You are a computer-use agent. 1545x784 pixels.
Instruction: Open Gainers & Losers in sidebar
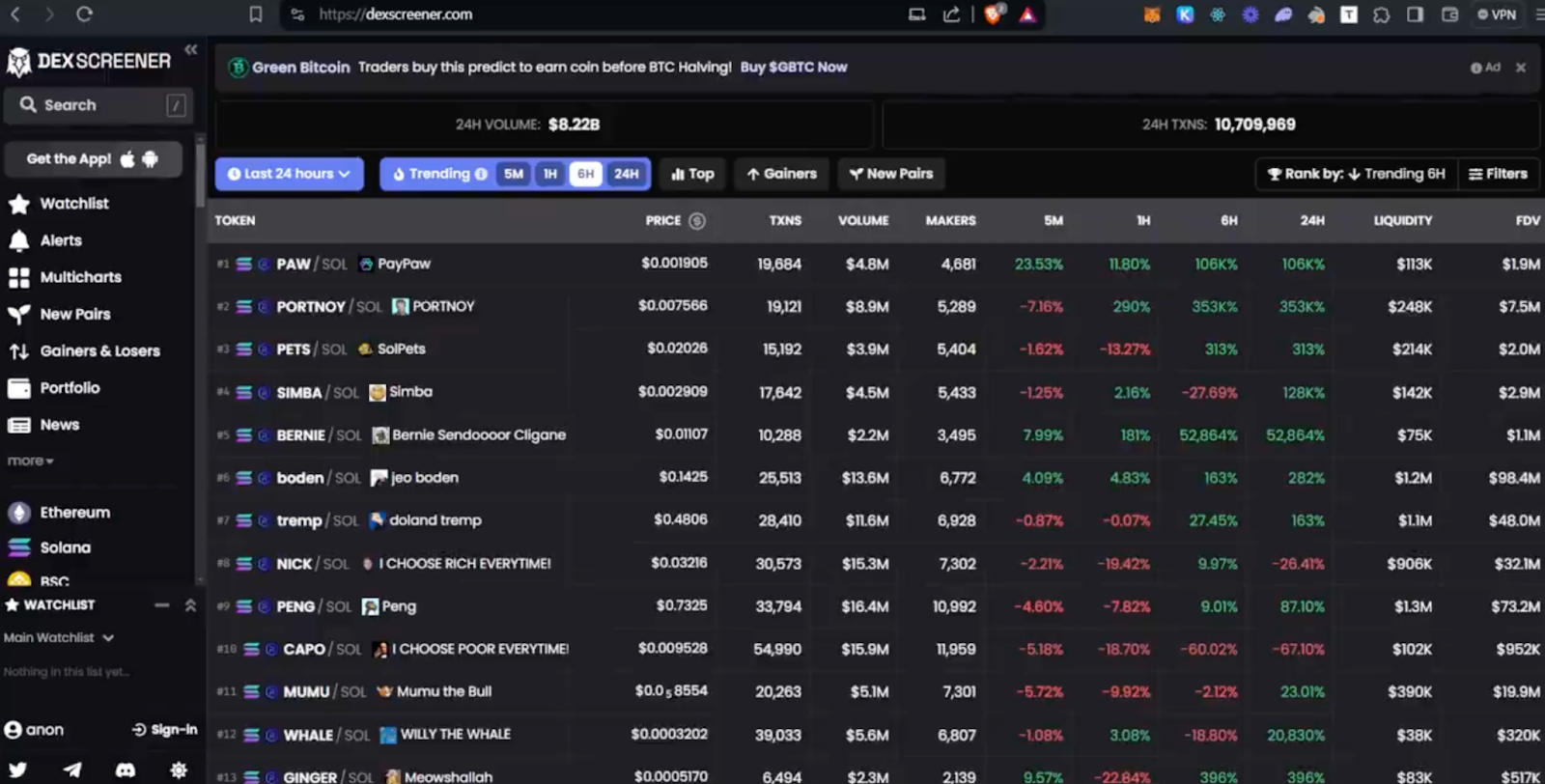point(84,350)
